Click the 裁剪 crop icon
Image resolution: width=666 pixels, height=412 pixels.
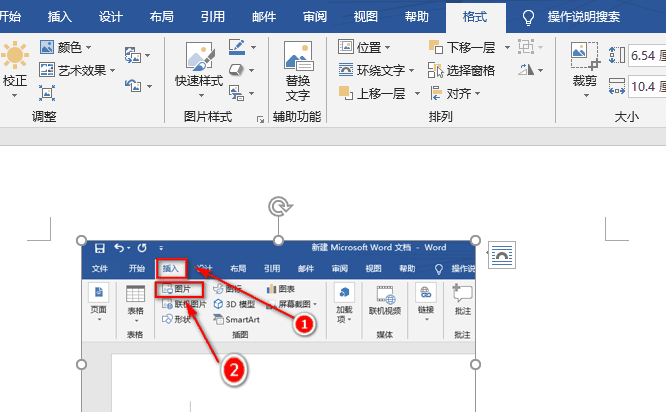(584, 56)
